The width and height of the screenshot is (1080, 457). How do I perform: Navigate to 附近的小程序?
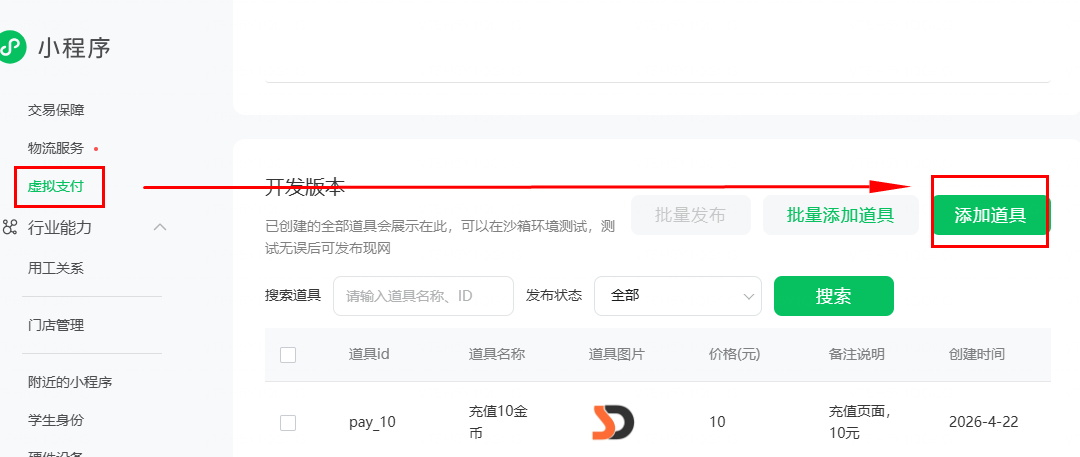[70, 382]
